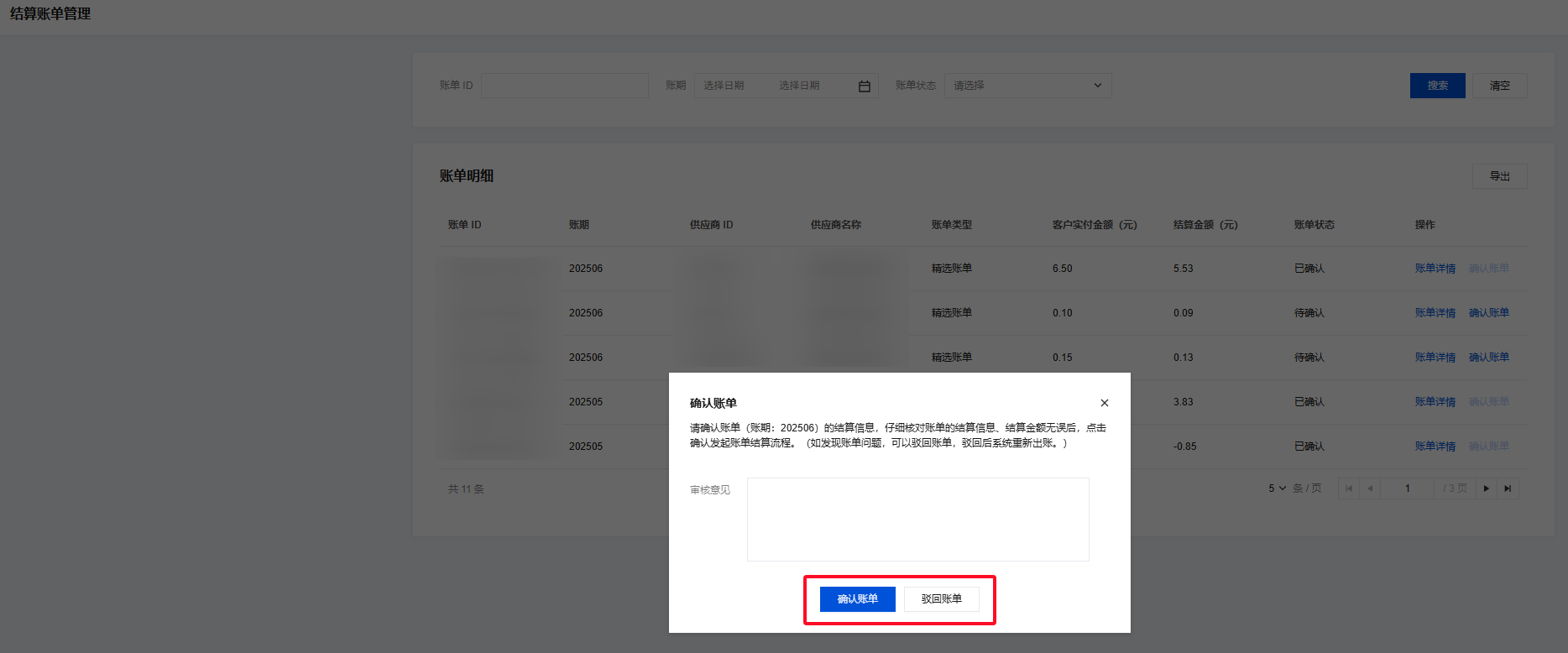Click the calendar icon in date range
This screenshot has width=1568, height=653.
pyautogui.click(x=864, y=86)
